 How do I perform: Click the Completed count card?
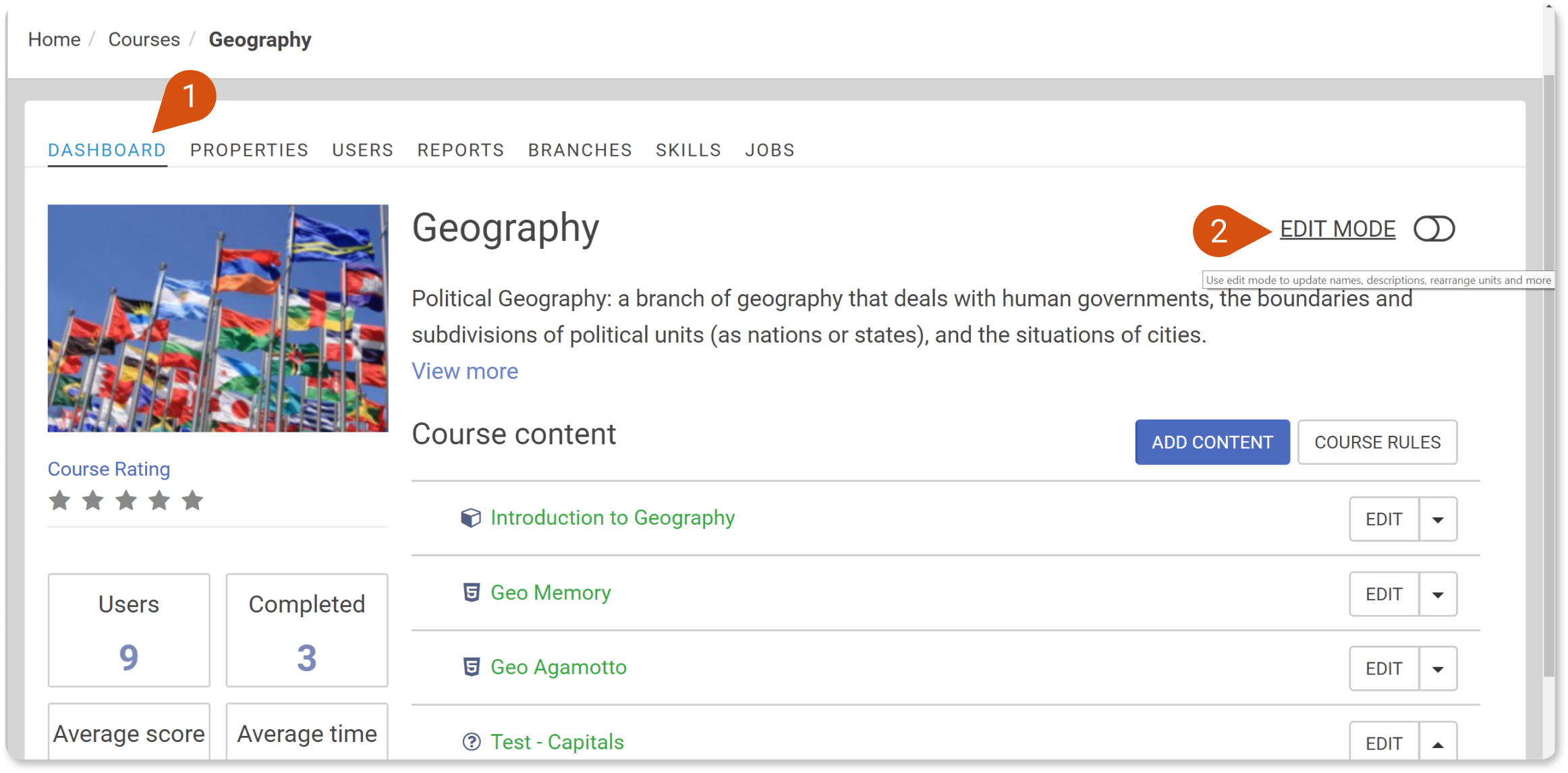tap(307, 631)
